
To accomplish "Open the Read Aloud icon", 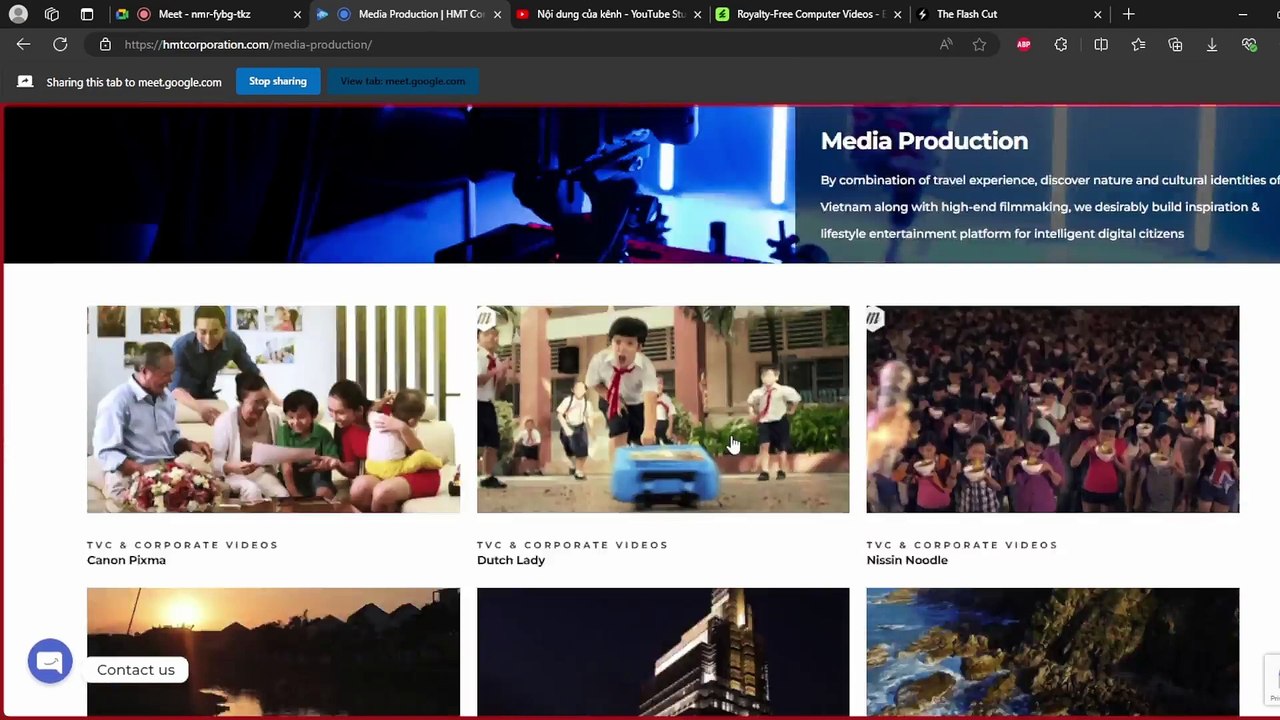I will 946,44.
